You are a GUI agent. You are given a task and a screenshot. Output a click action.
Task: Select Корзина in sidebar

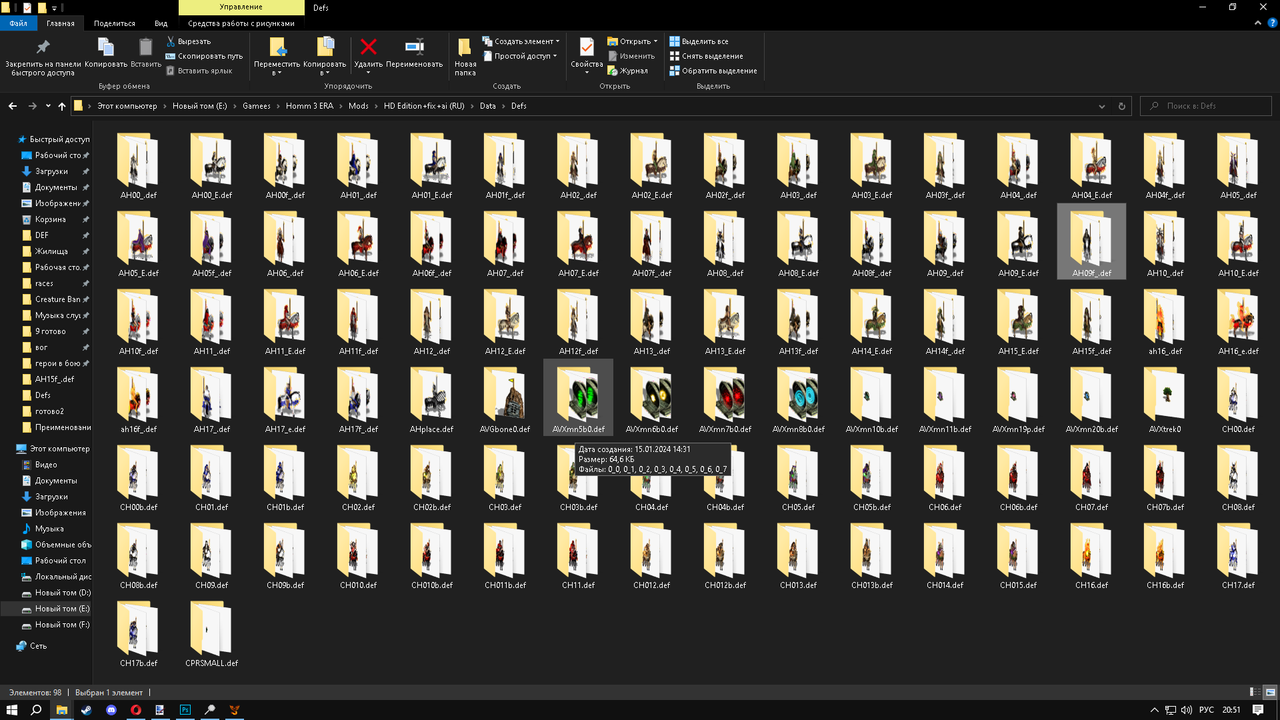[50, 219]
